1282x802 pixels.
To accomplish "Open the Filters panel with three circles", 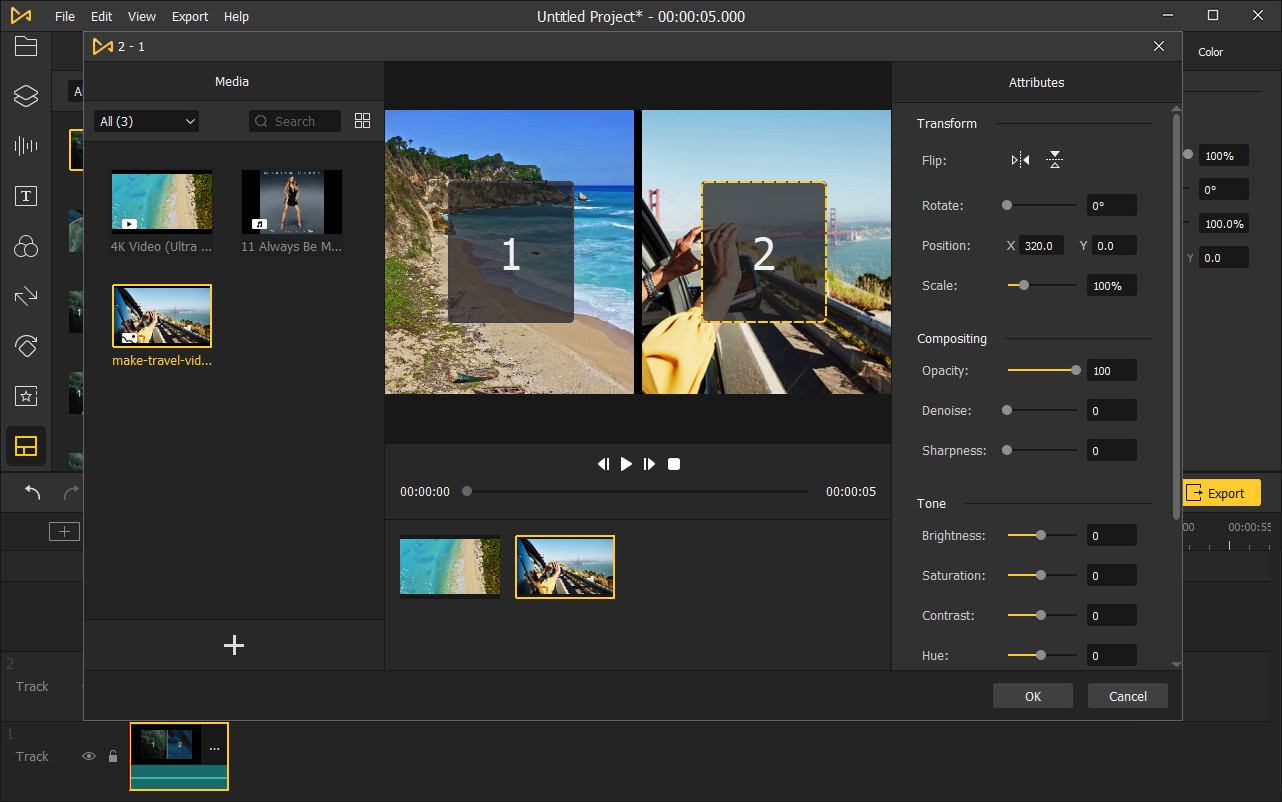I will [26, 246].
